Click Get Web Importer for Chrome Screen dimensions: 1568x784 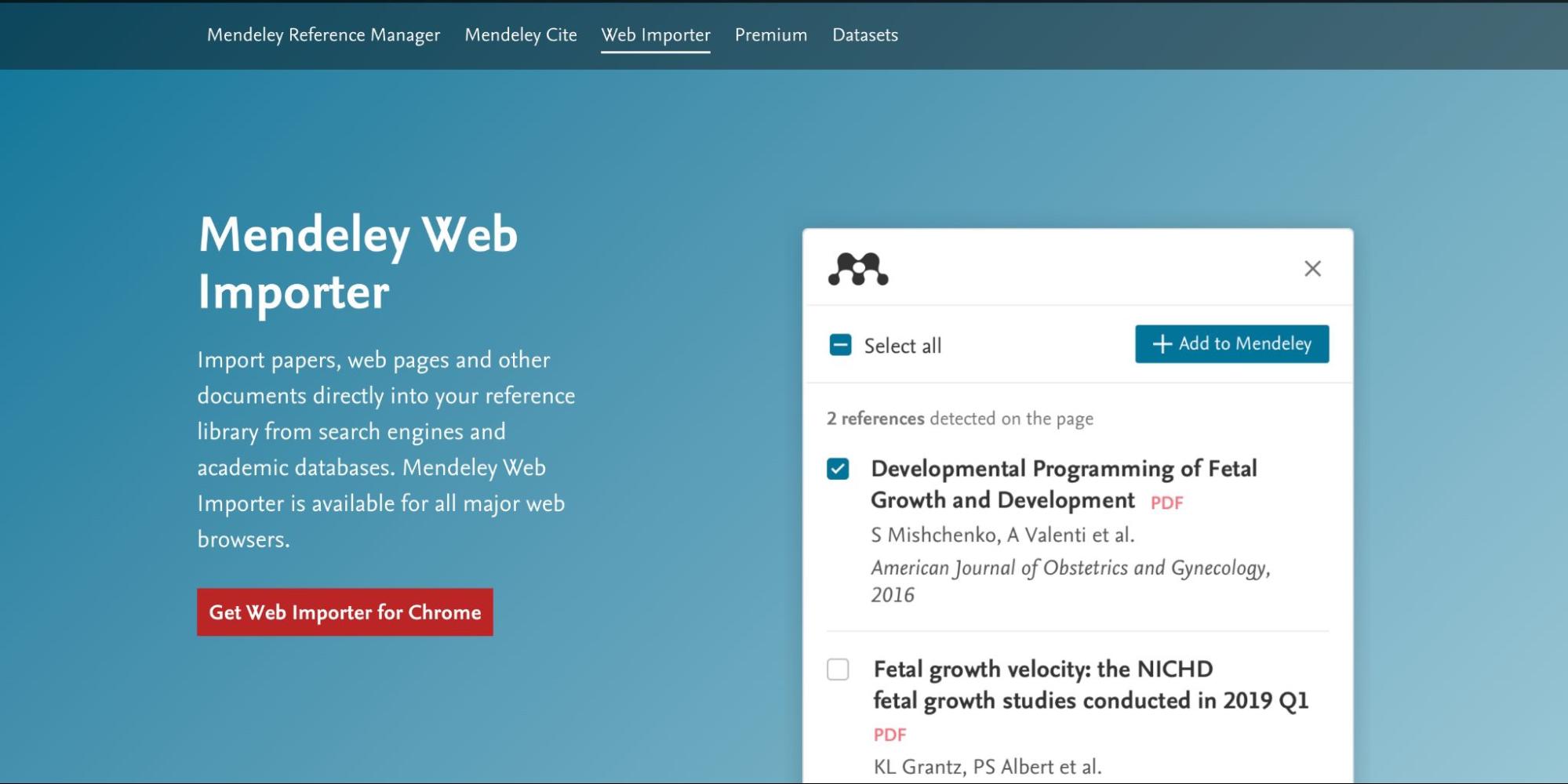345,612
